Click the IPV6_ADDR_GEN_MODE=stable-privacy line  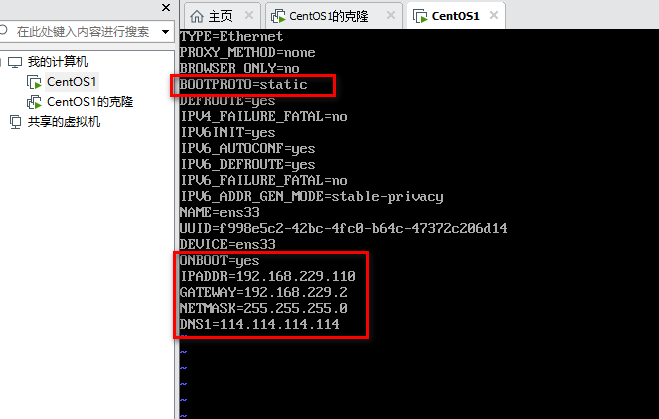[x=311, y=196]
